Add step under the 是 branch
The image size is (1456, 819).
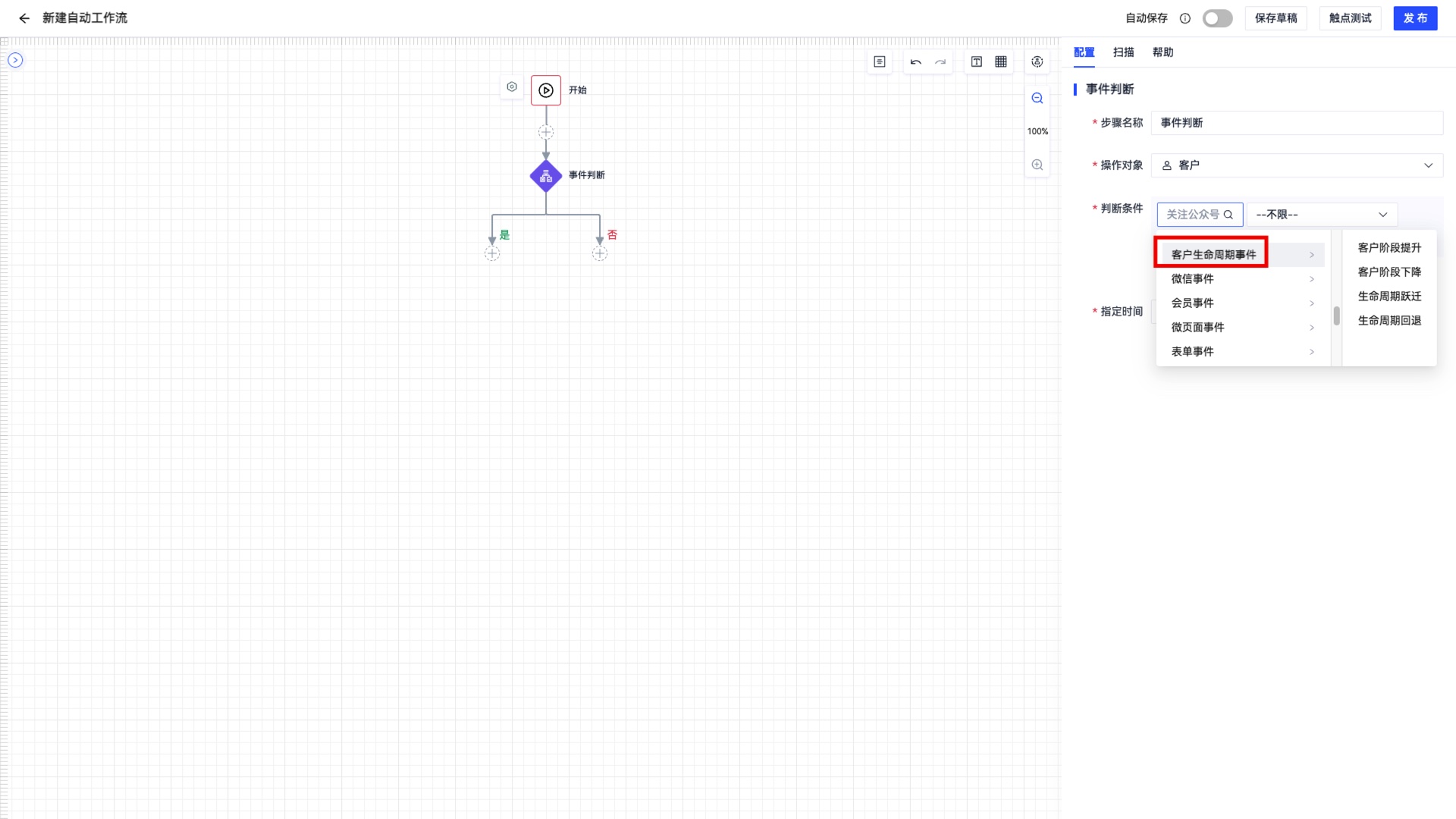tap(492, 253)
